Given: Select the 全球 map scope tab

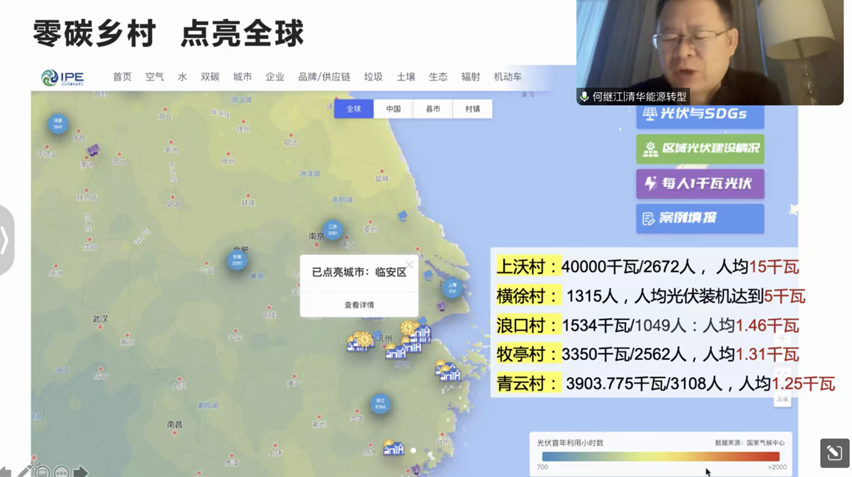Looking at the screenshot, I should pyautogui.click(x=353, y=109).
